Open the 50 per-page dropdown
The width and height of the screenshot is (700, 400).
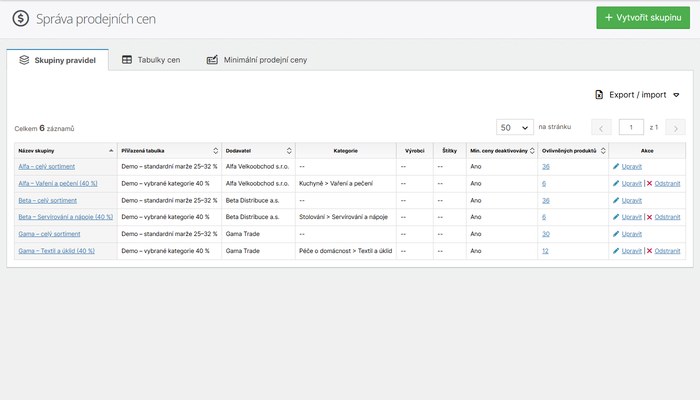515,127
